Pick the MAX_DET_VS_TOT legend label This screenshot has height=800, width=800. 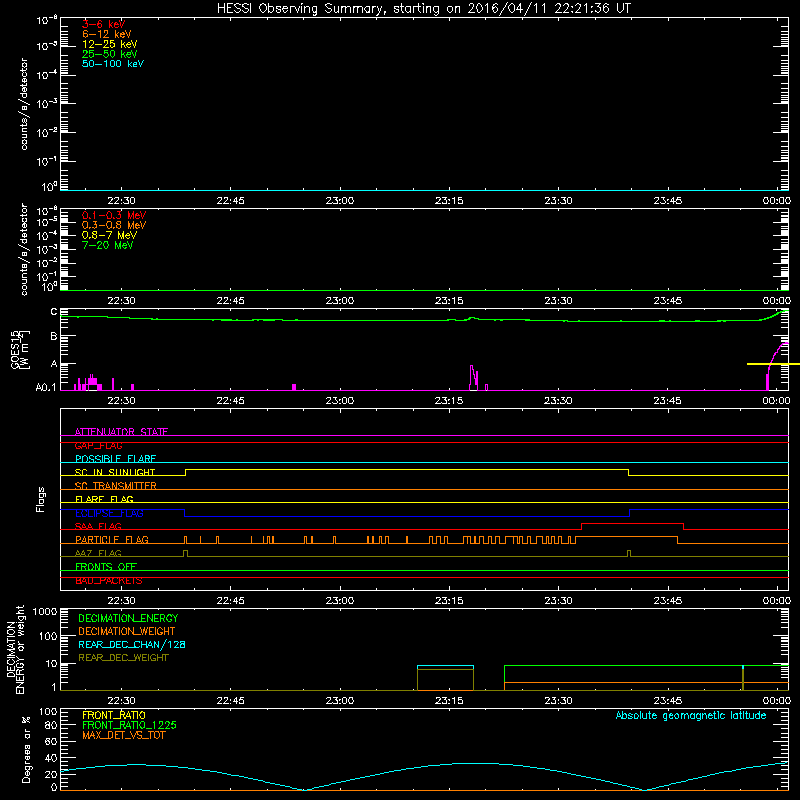coord(123,735)
